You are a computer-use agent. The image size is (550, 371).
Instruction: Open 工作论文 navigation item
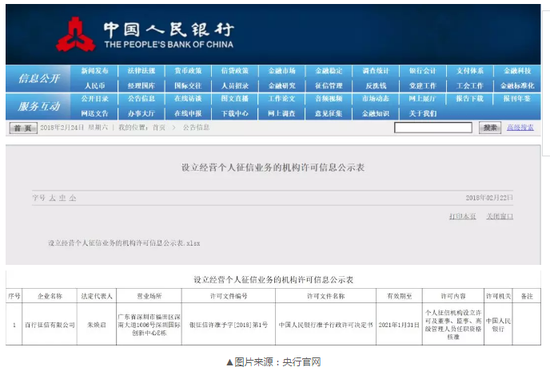point(282,99)
